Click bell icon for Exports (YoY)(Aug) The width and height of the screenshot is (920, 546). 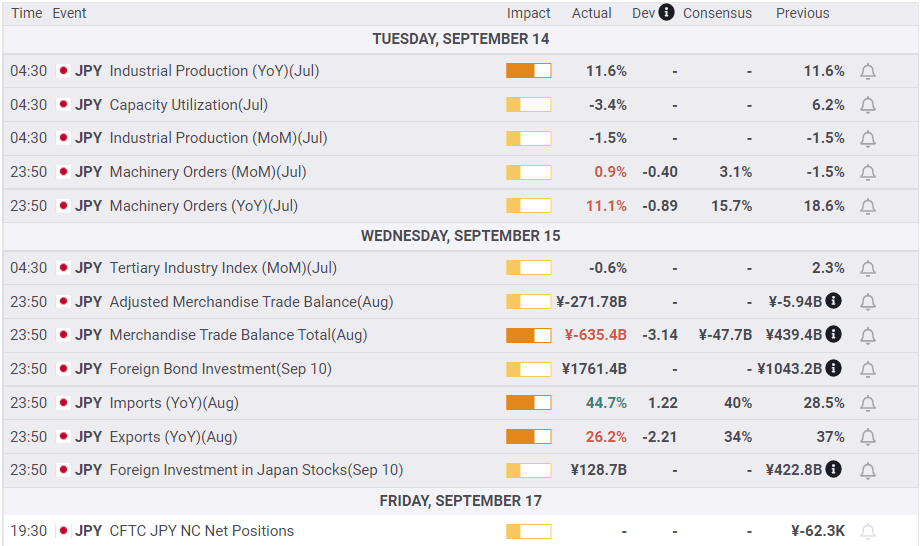click(x=868, y=438)
